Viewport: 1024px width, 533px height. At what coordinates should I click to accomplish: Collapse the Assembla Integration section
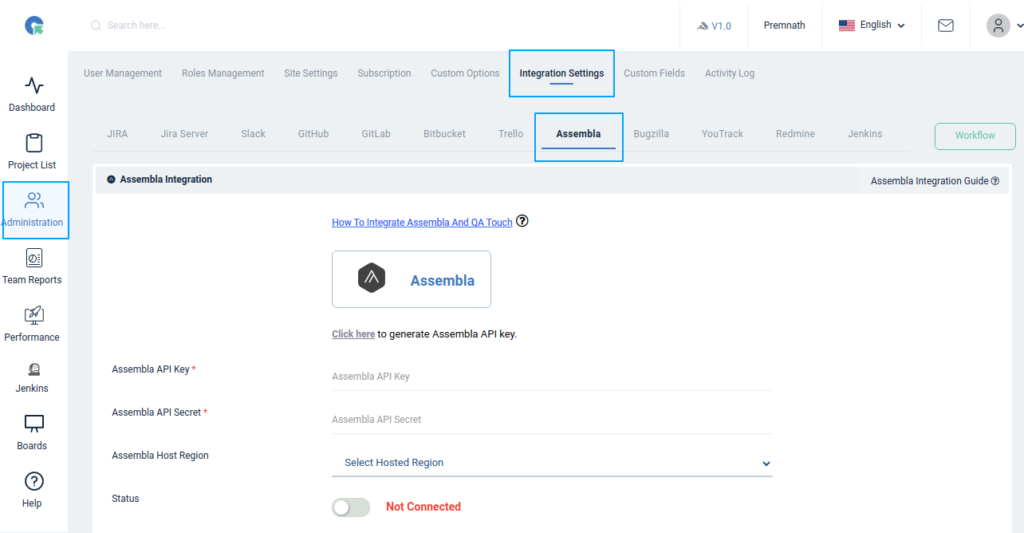coord(111,180)
